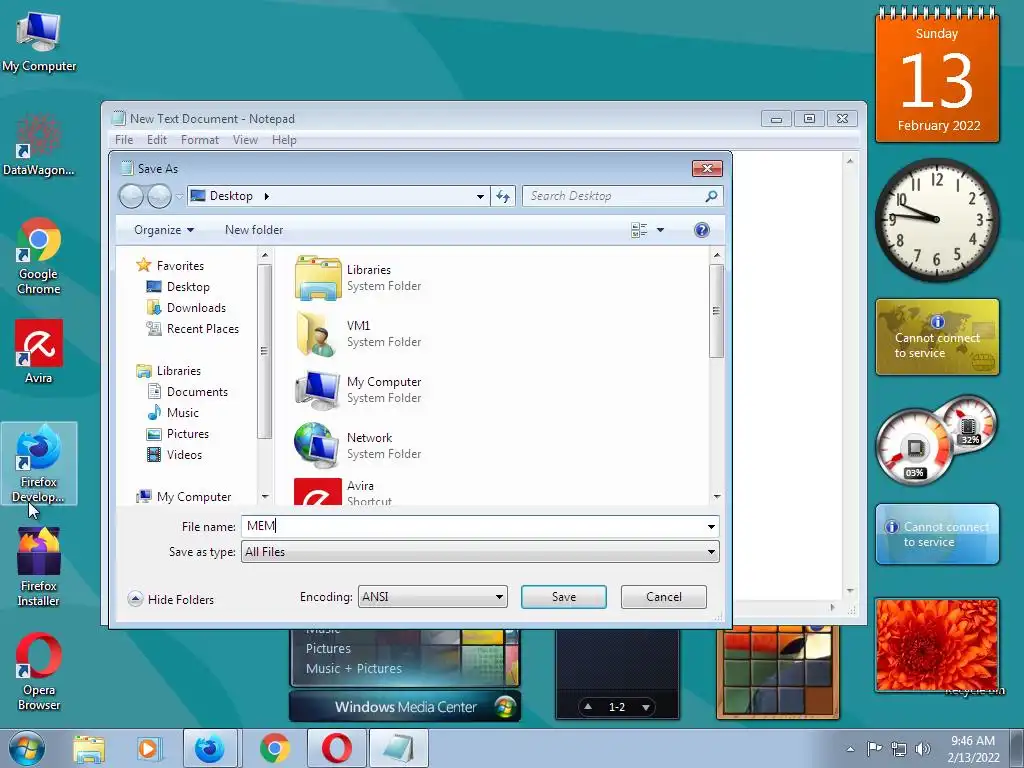
Task: Select Documents under Libraries
Action: pos(188,392)
